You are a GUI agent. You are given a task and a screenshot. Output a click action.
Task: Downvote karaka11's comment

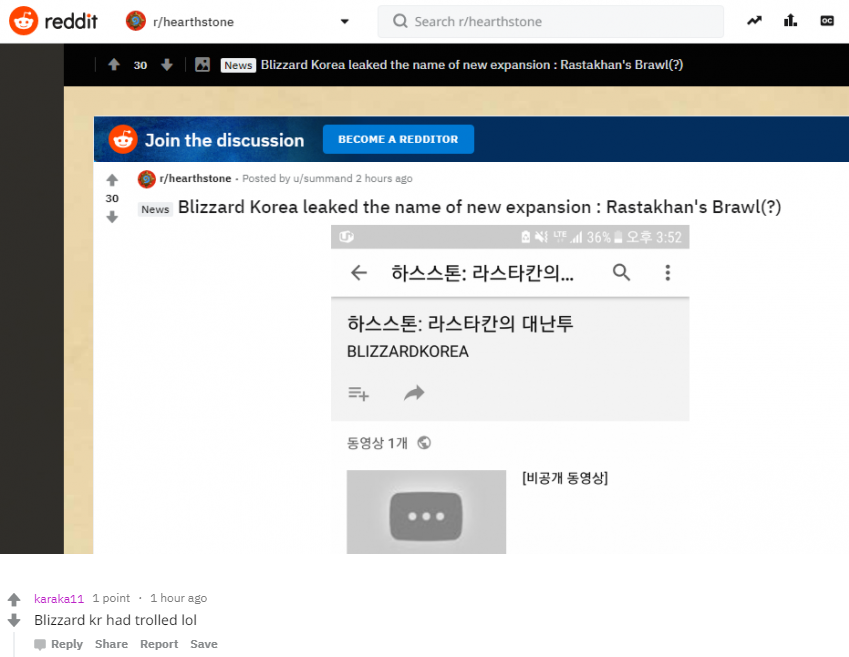coord(14,620)
